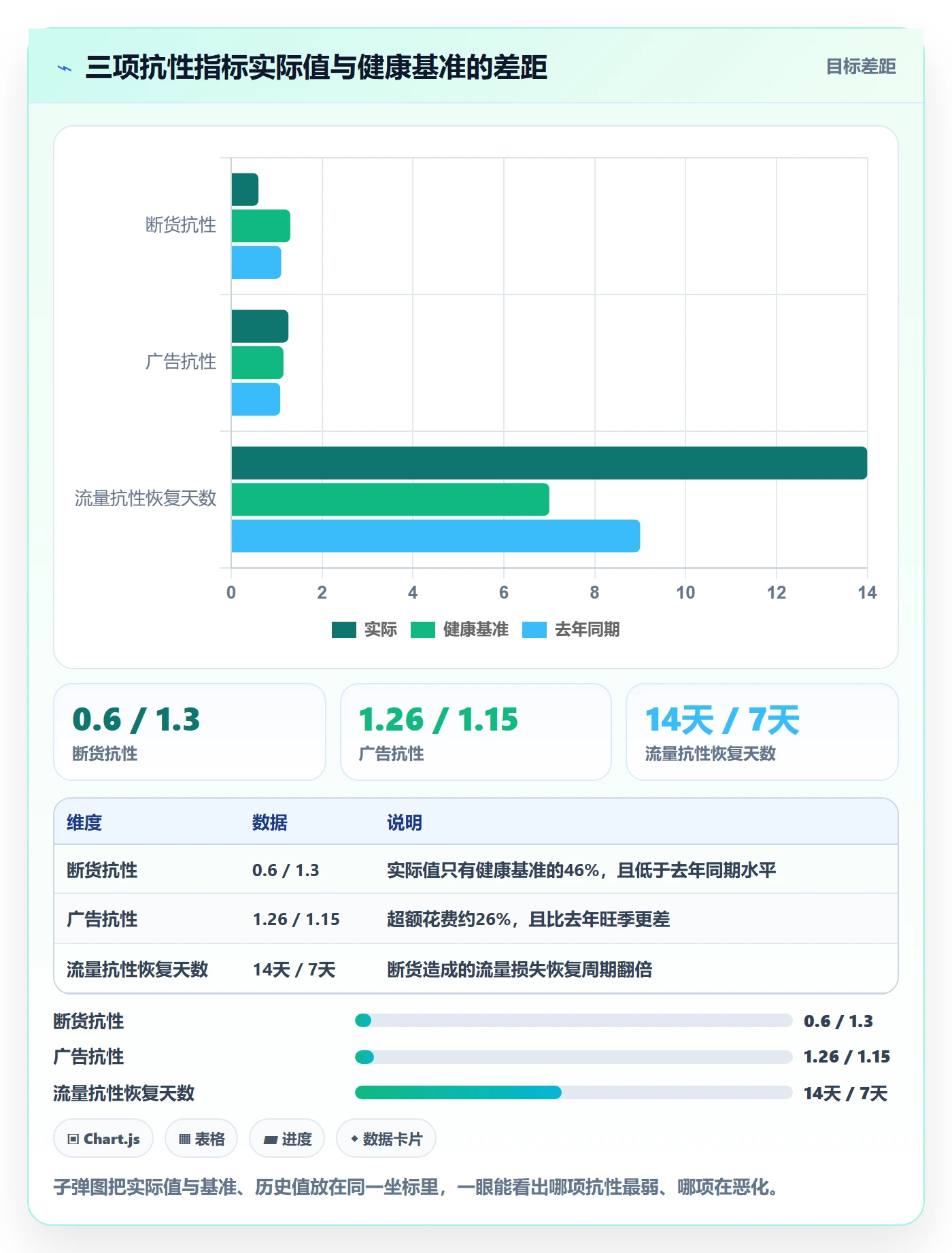Image resolution: width=952 pixels, height=1253 pixels.
Task: Click the 广告抗性 table row name
Action: coord(102,919)
